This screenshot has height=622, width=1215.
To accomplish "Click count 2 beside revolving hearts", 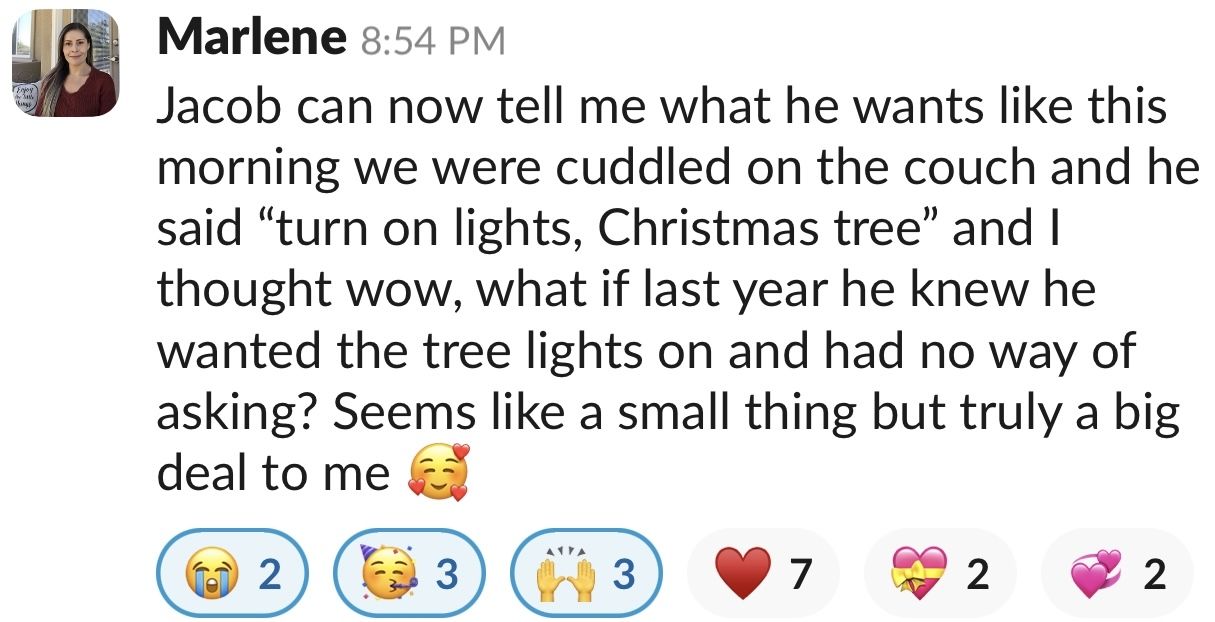I will [x=1155, y=575].
